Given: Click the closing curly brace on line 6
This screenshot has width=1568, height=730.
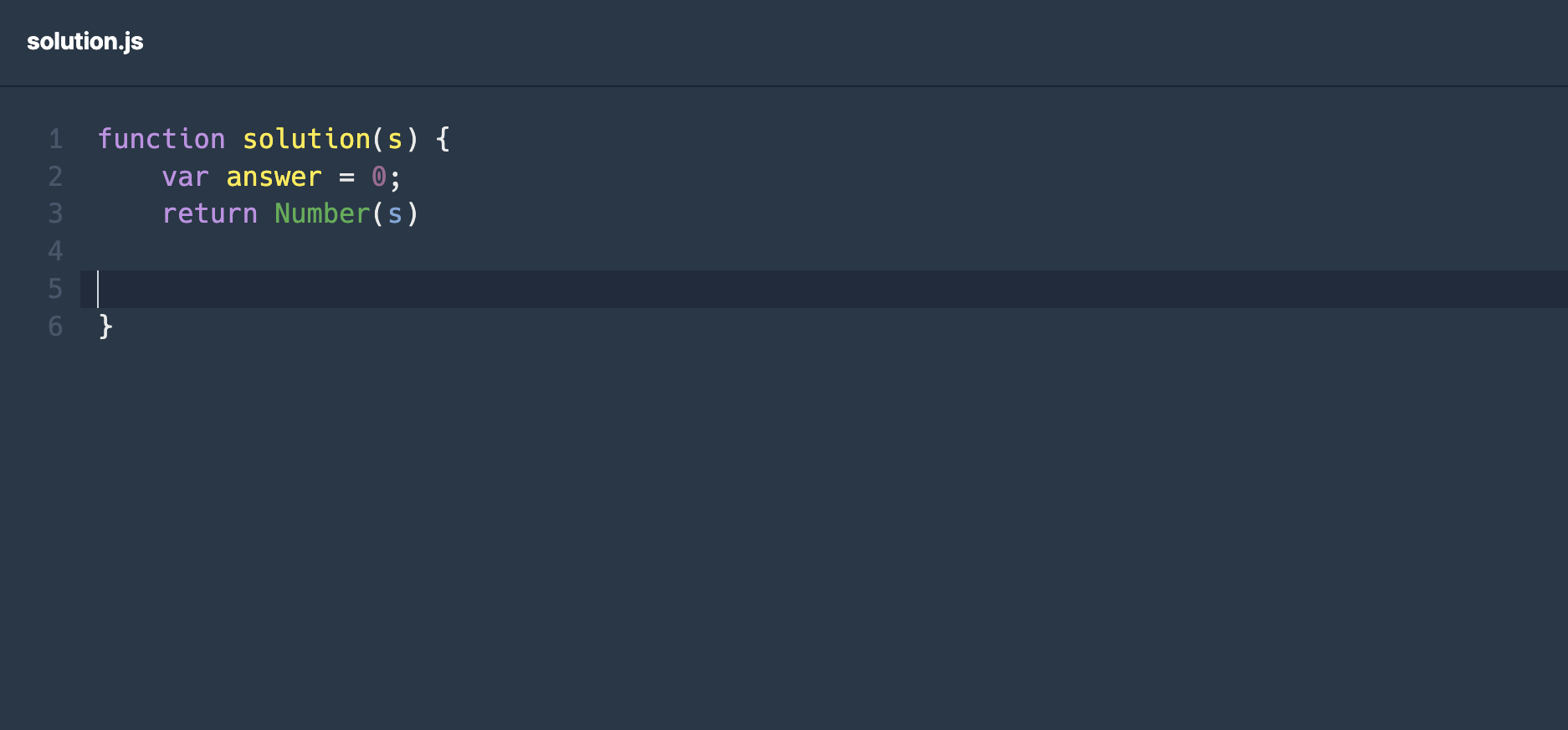Looking at the screenshot, I should point(105,326).
